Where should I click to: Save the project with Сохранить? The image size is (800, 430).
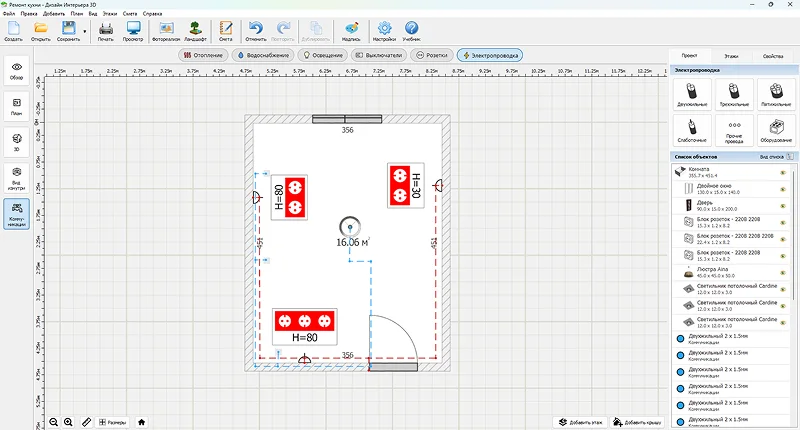pyautogui.click(x=68, y=31)
